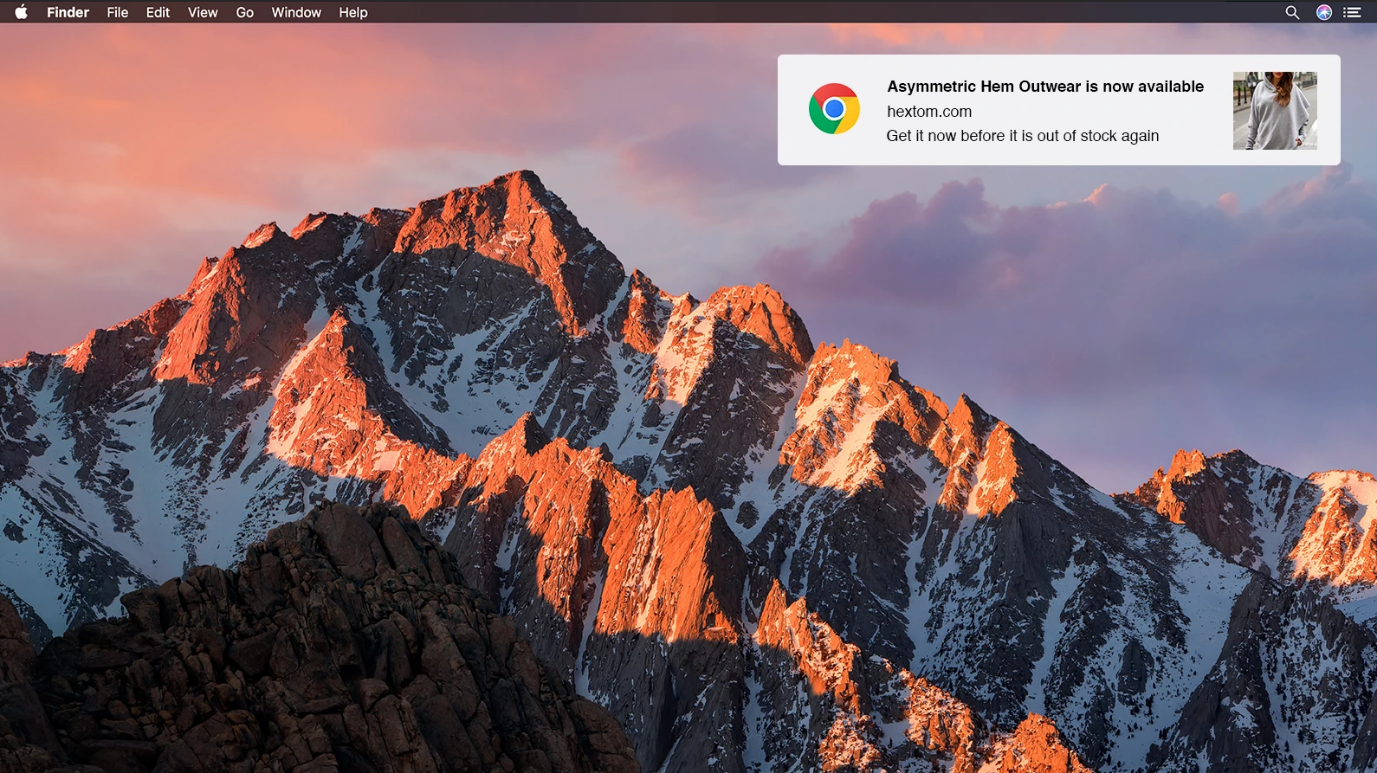1377x773 pixels.
Task: Open the View menu
Action: coord(202,13)
